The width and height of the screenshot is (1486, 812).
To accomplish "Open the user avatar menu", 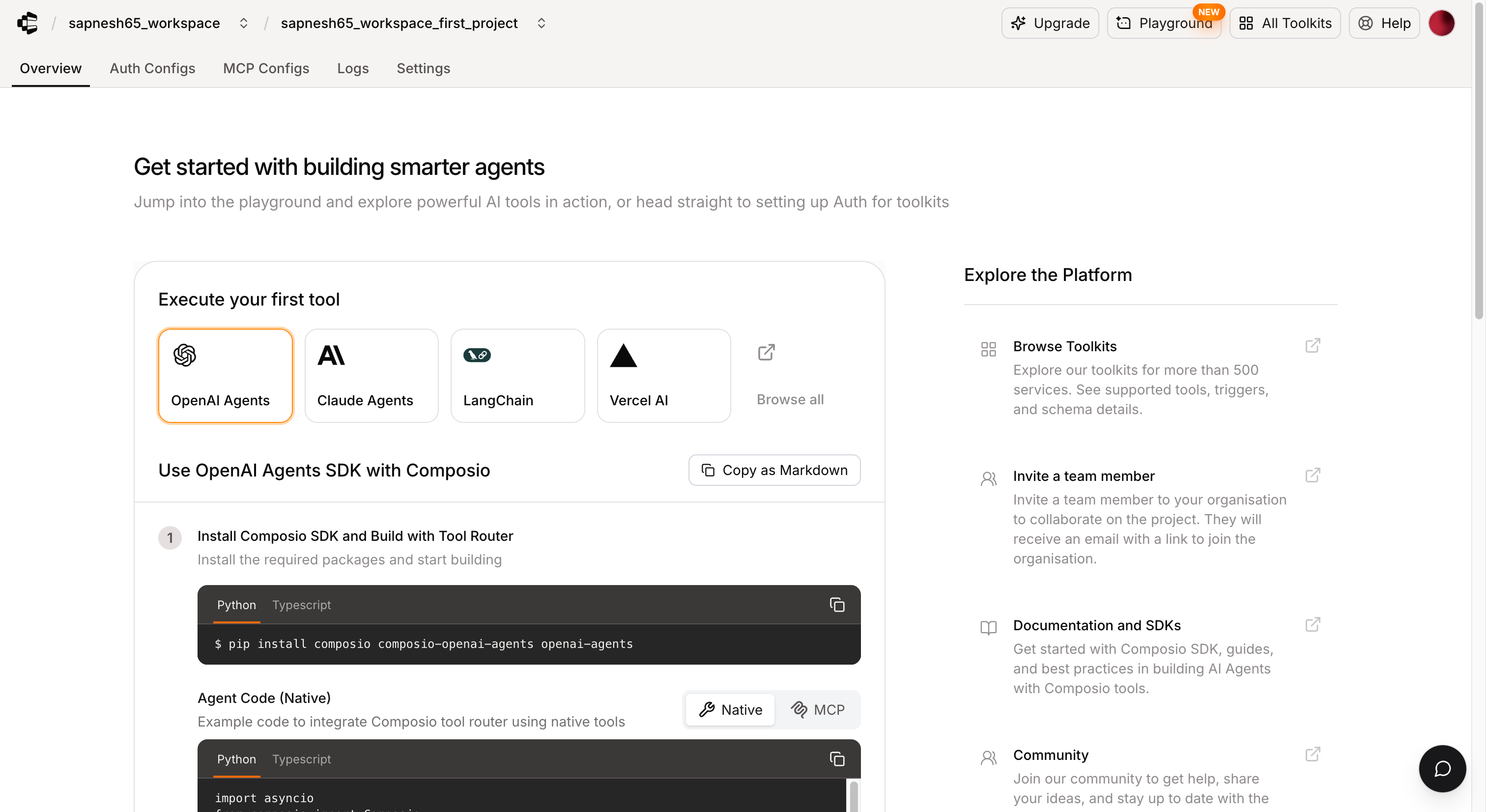I will pyautogui.click(x=1441, y=23).
